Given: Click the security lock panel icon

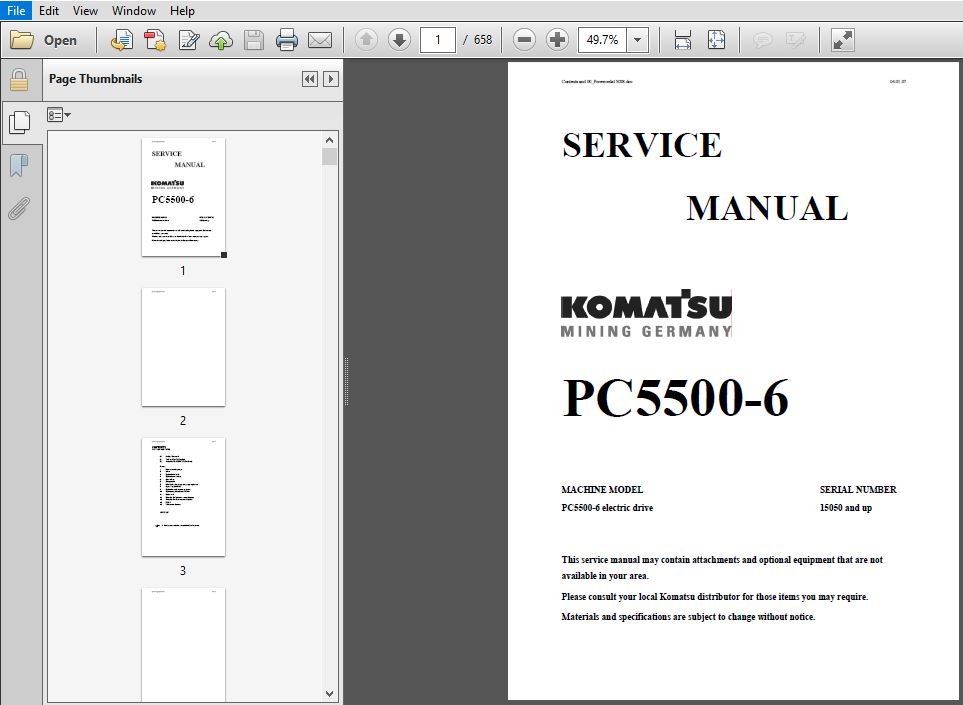Looking at the screenshot, I should [x=19, y=80].
